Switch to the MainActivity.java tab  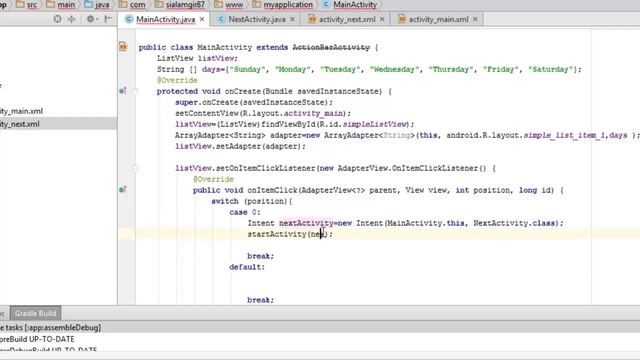(x=165, y=19)
